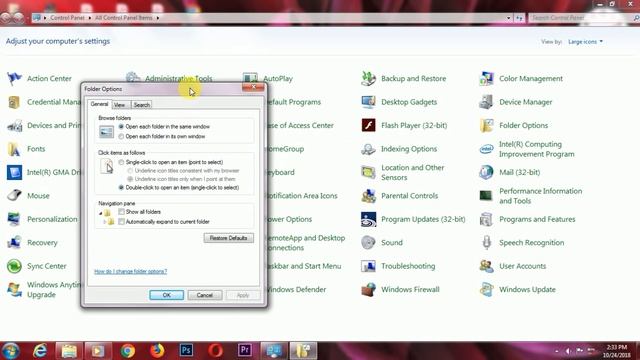640x360 pixels.
Task: Click the Restore Defaults button
Action: tap(229, 238)
